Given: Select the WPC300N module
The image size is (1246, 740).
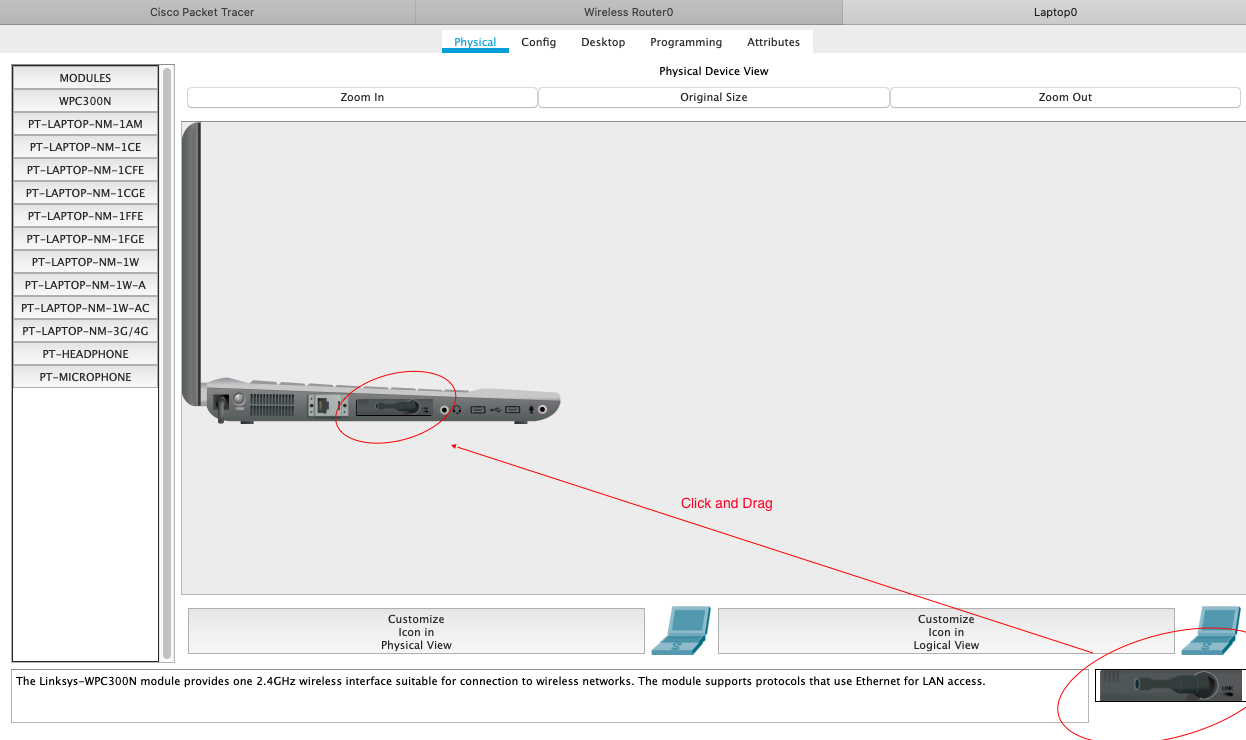Looking at the screenshot, I should (x=85, y=101).
